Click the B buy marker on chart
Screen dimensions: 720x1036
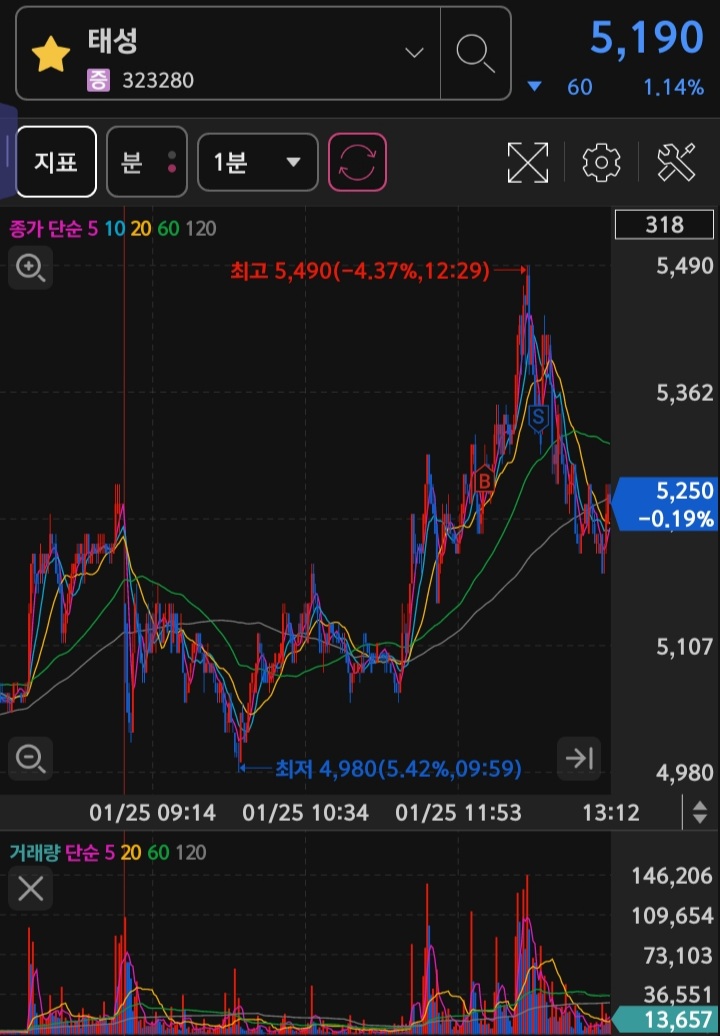pos(484,481)
